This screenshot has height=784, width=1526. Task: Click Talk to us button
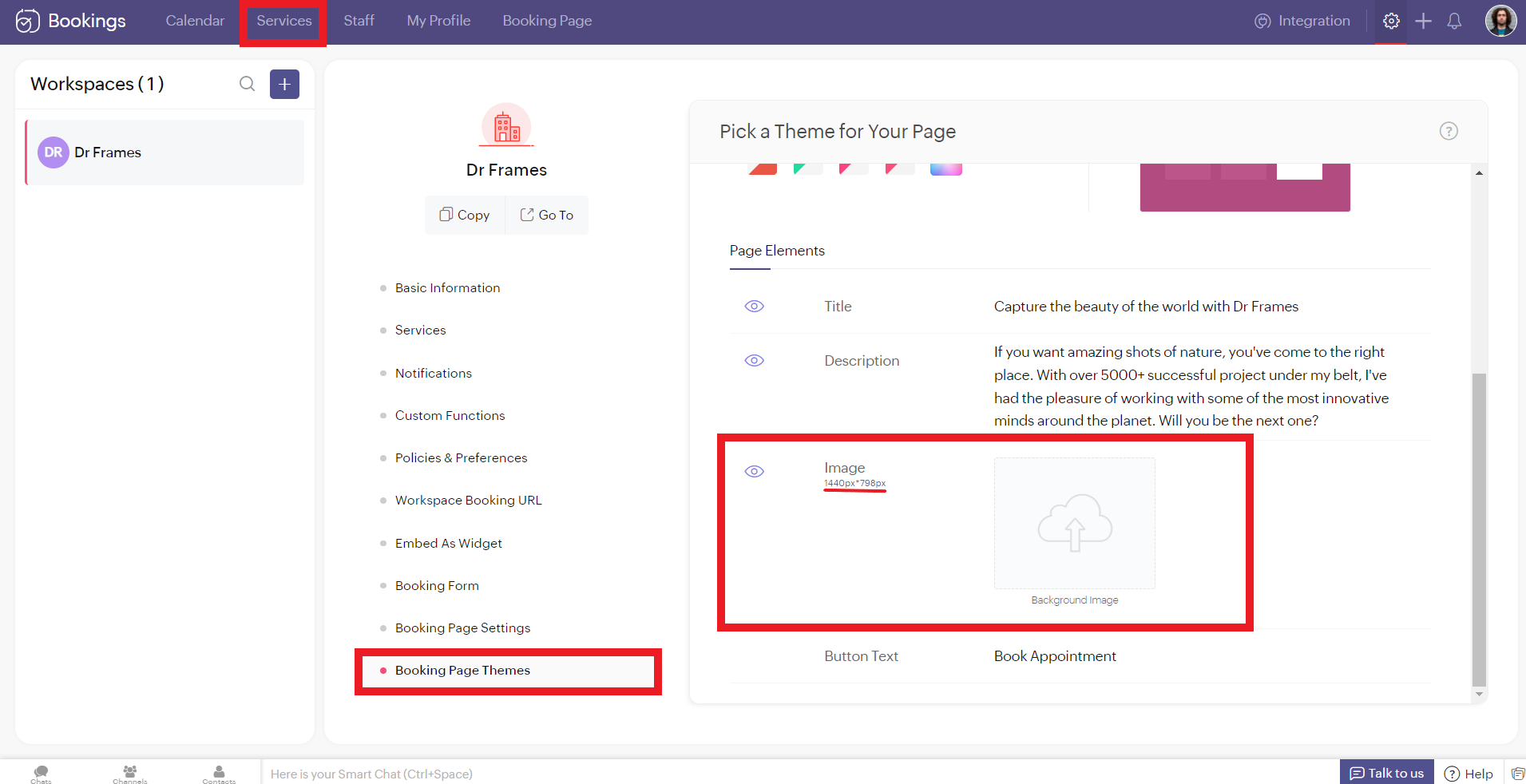1387,773
